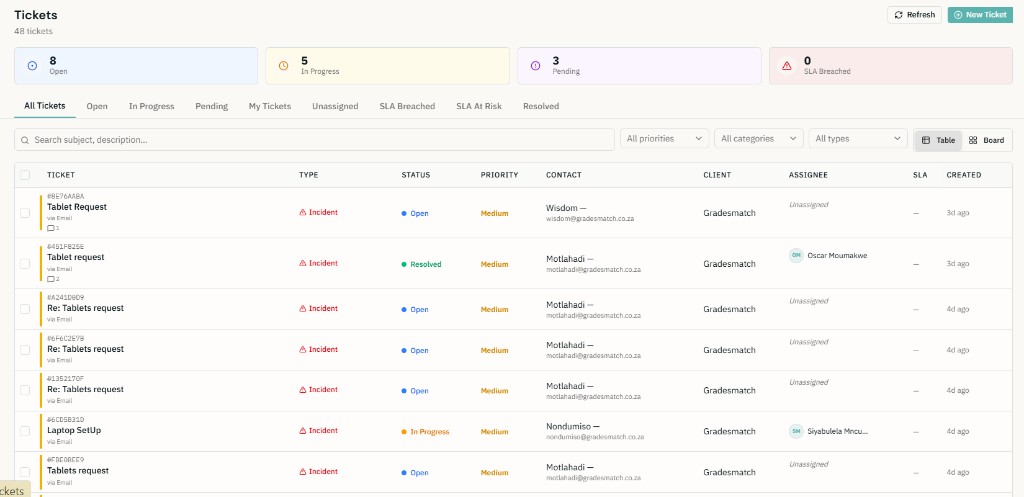Open the Pending summary card
The image size is (1024, 497).
[x=639, y=66]
